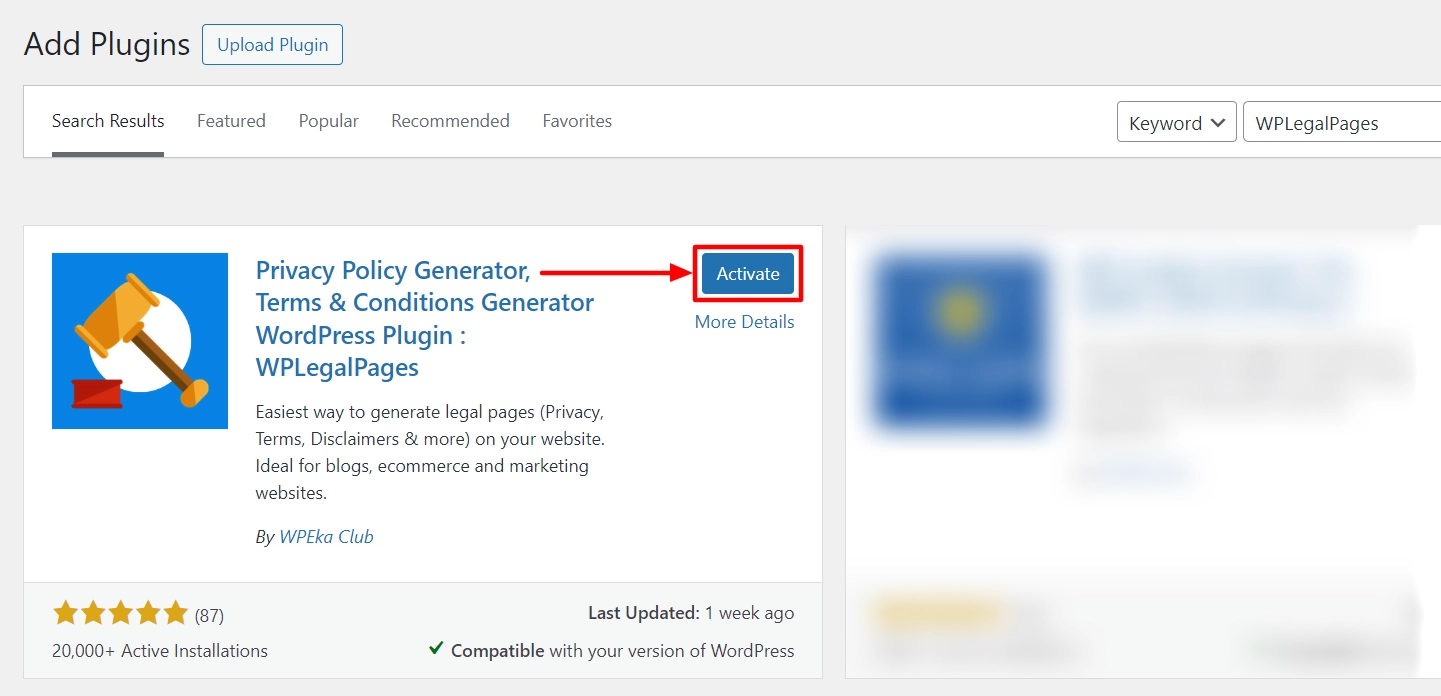The height and width of the screenshot is (696, 1441).
Task: Visit the WPEka Club author link
Action: click(x=327, y=536)
